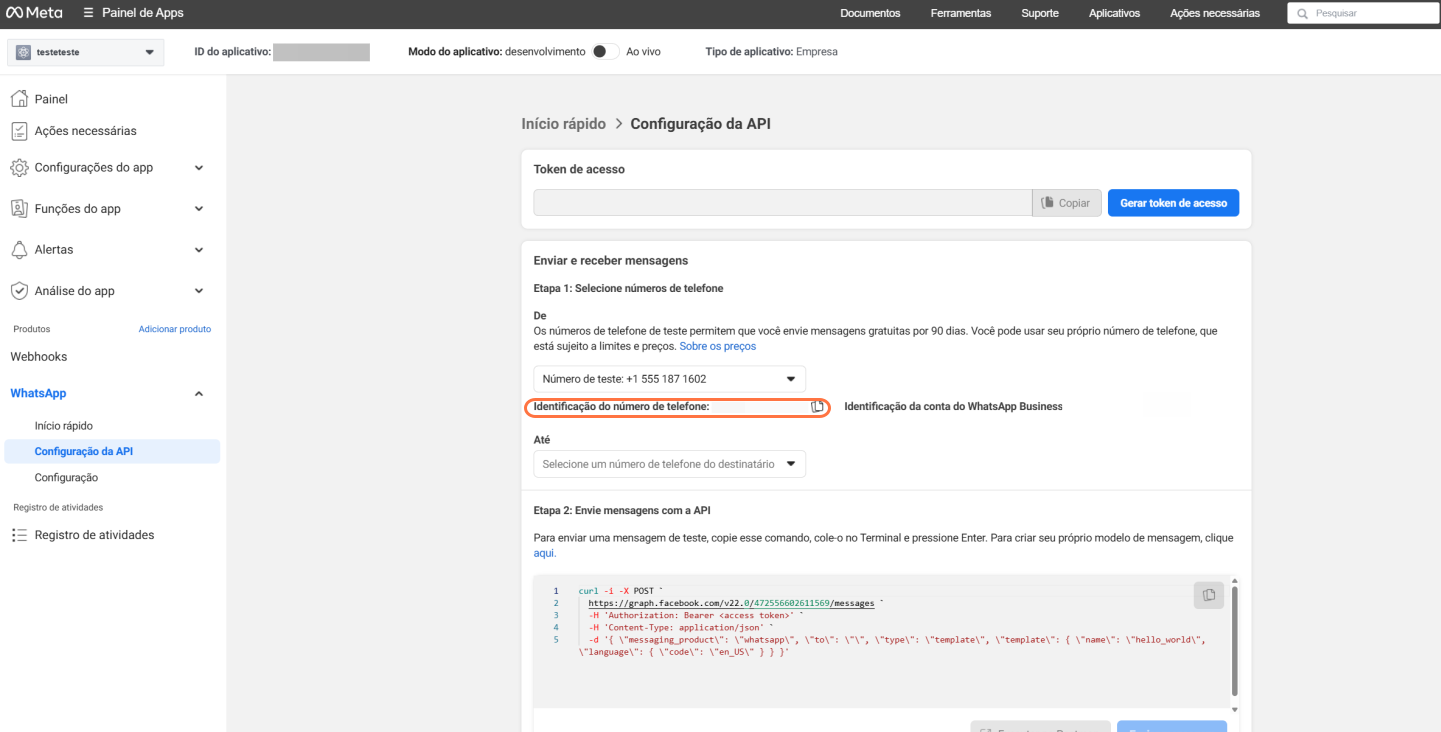Viewport: 1441px width, 732px height.
Task: Open Documentos in the top menu
Action: tap(870, 13)
